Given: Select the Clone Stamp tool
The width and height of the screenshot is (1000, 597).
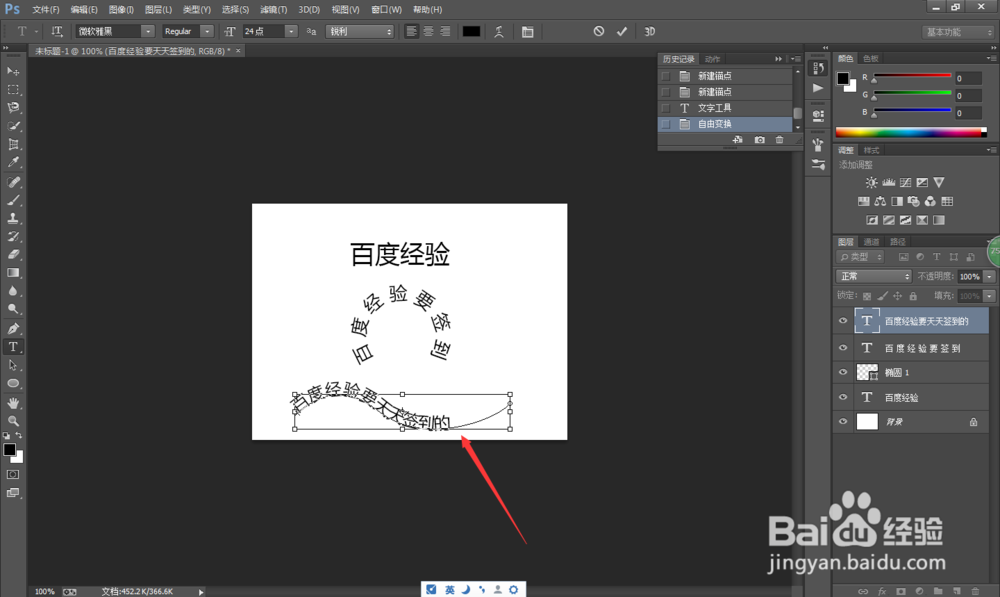Looking at the screenshot, I should coord(13,218).
